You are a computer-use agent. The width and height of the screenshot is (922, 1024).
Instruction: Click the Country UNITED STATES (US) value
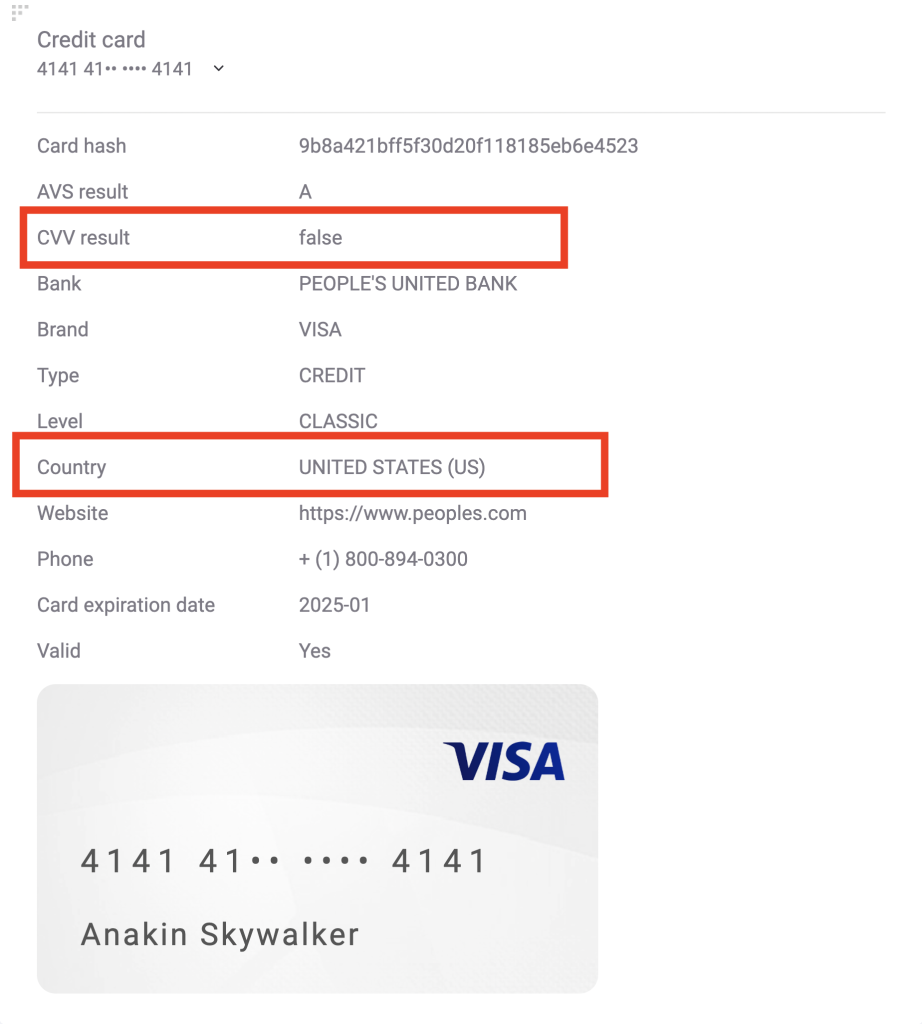pyautogui.click(x=392, y=468)
